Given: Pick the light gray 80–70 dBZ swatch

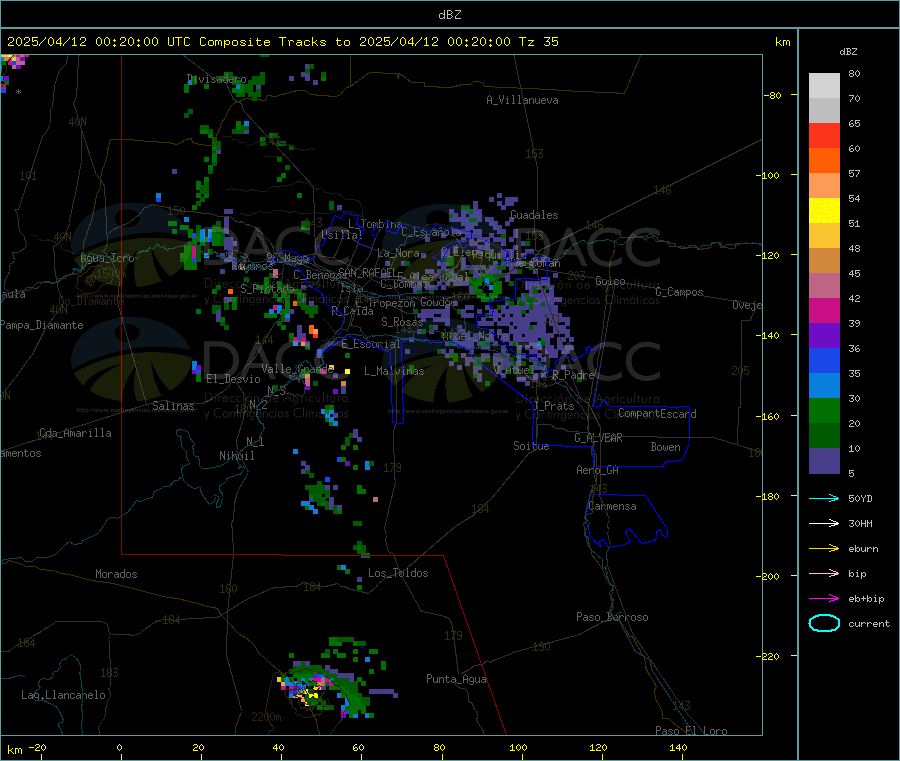Looking at the screenshot, I should (824, 86).
